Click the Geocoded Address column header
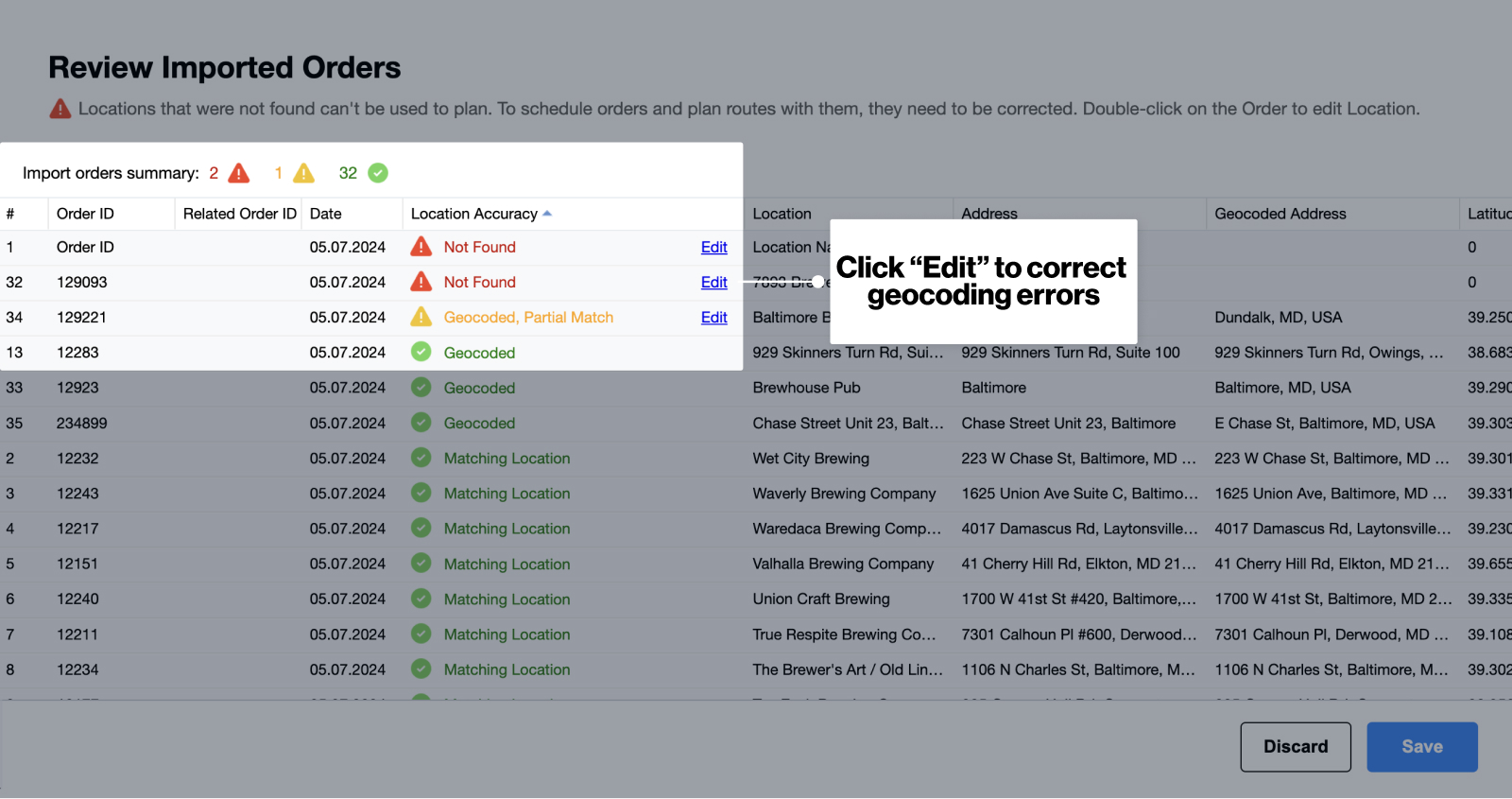Image resolution: width=1512 pixels, height=799 pixels. pos(1280,214)
